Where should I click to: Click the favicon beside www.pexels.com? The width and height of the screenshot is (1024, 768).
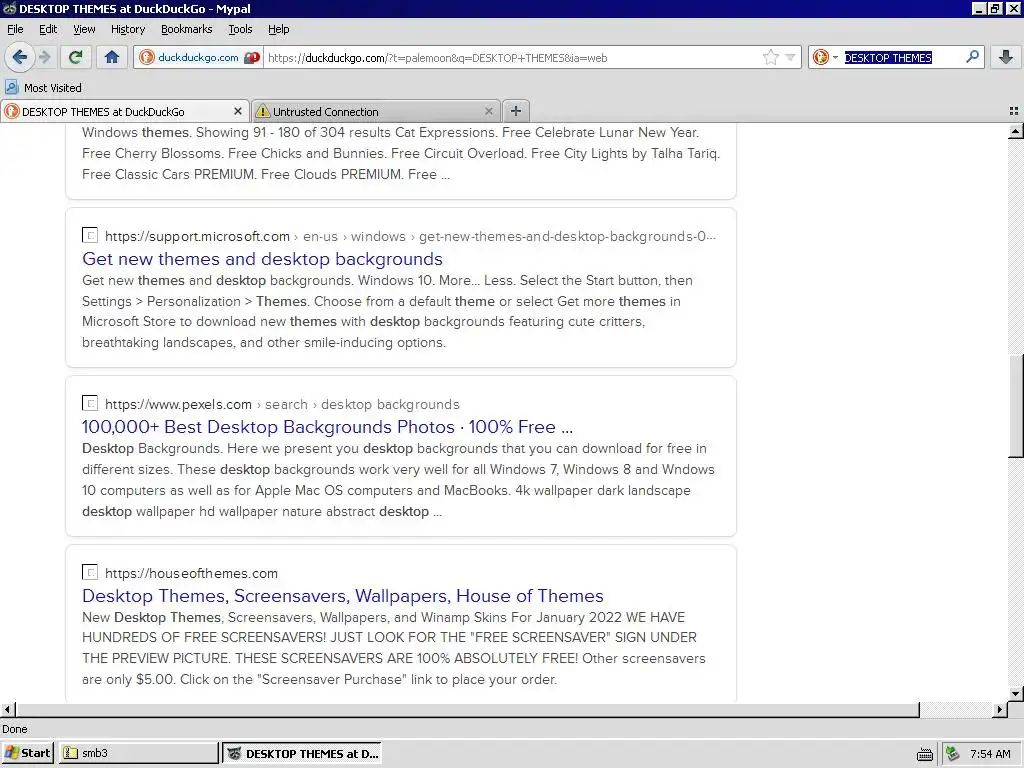[90, 403]
